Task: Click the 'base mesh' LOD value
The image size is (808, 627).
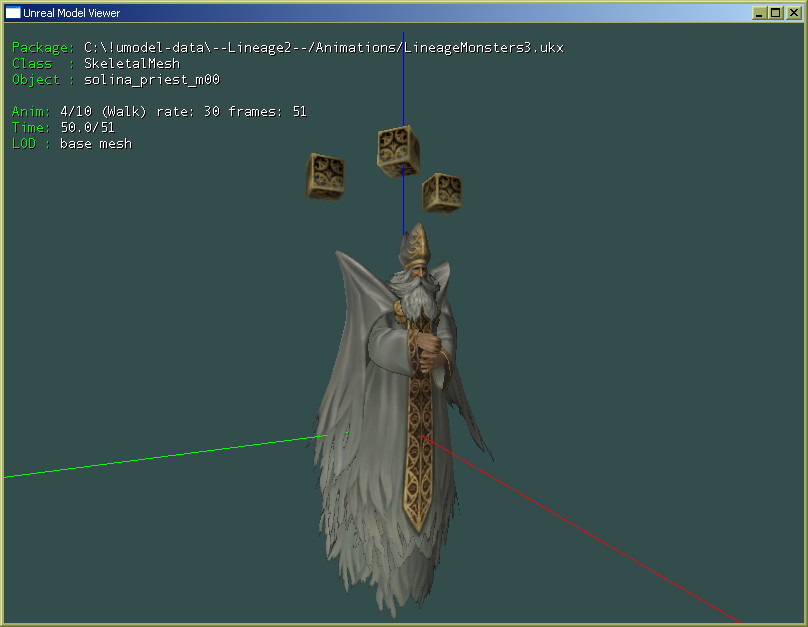Action: (x=96, y=144)
